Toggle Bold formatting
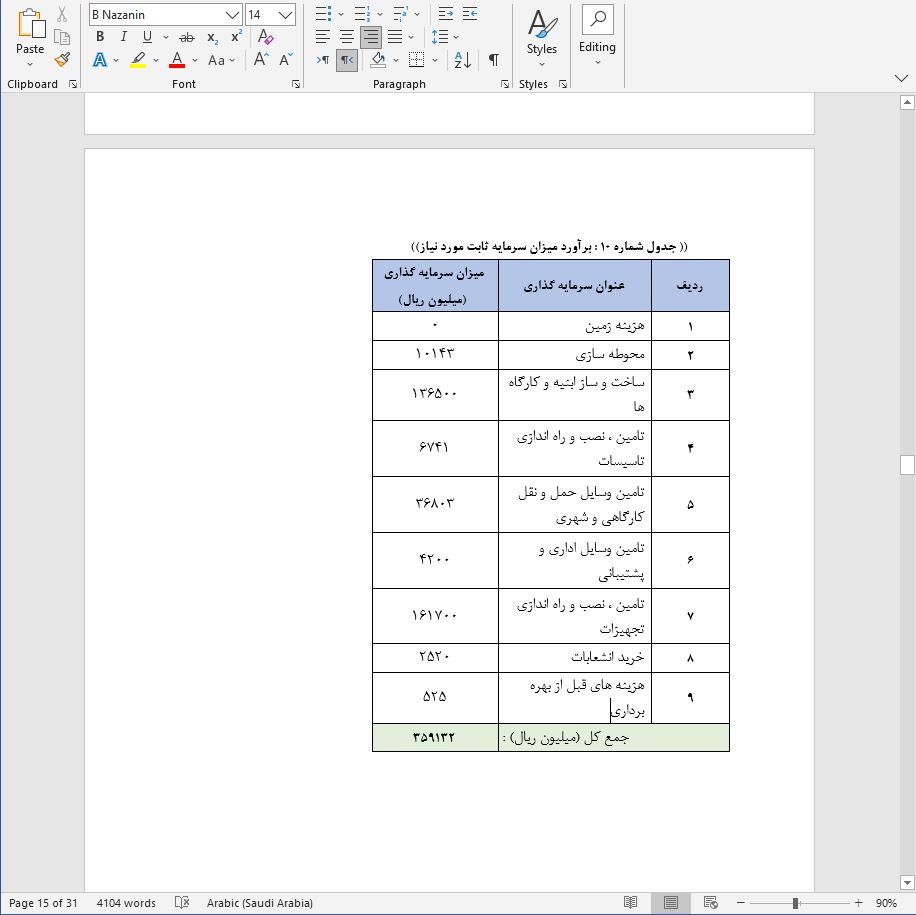The height and width of the screenshot is (915, 916). pyautogui.click(x=100, y=37)
